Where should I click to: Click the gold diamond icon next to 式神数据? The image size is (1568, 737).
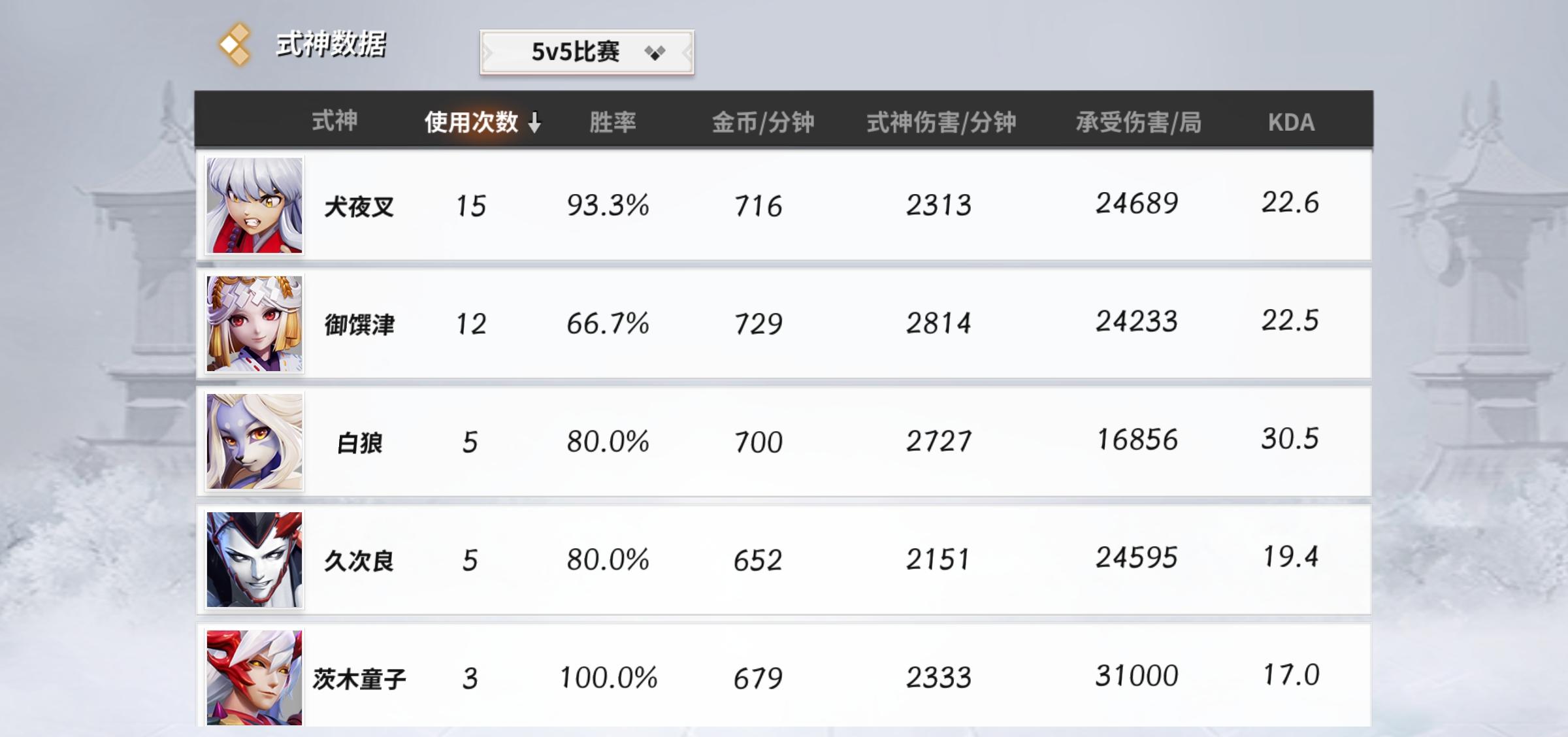[235, 44]
